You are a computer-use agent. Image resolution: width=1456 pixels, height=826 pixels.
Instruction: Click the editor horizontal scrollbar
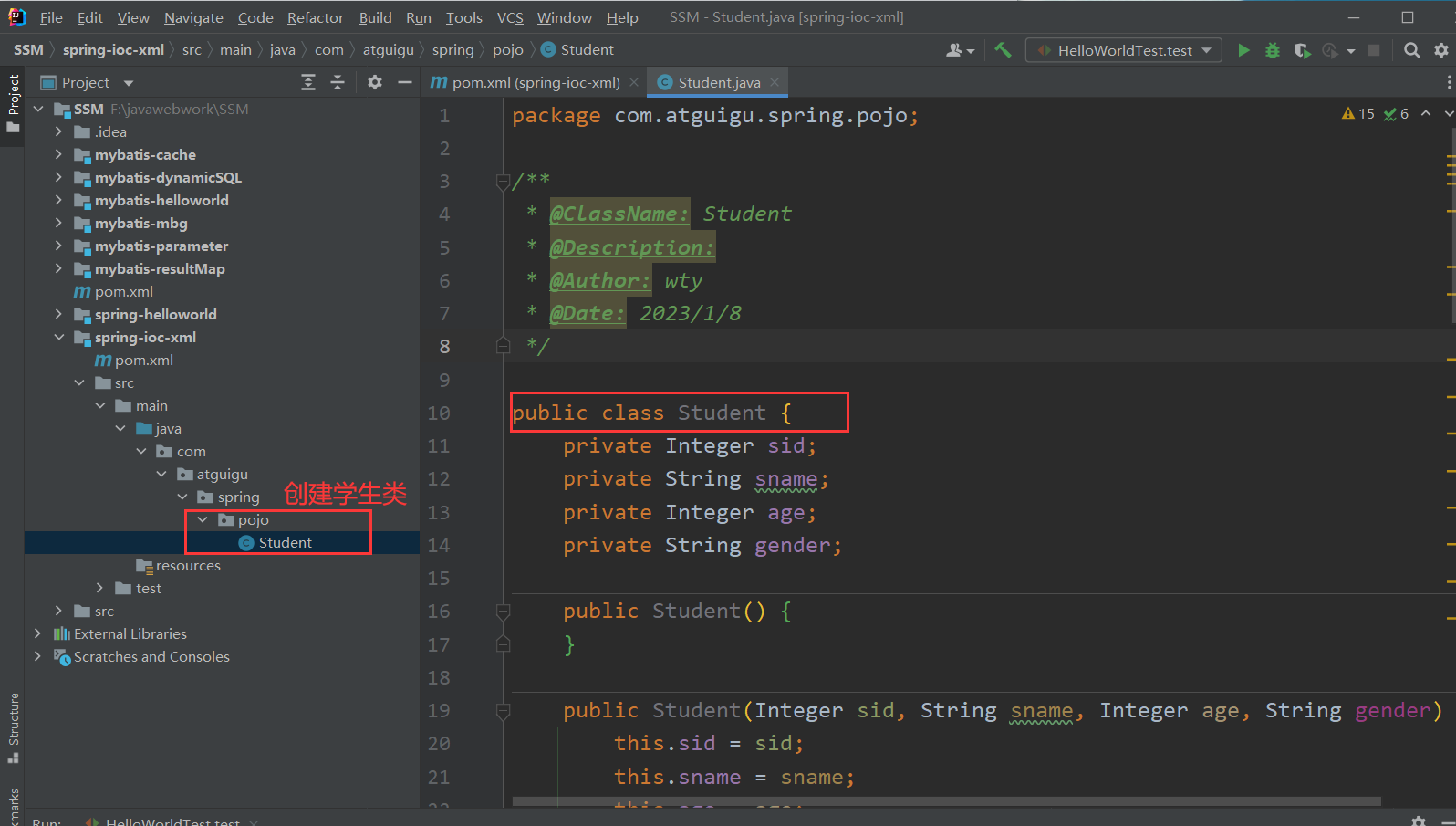tap(947, 801)
